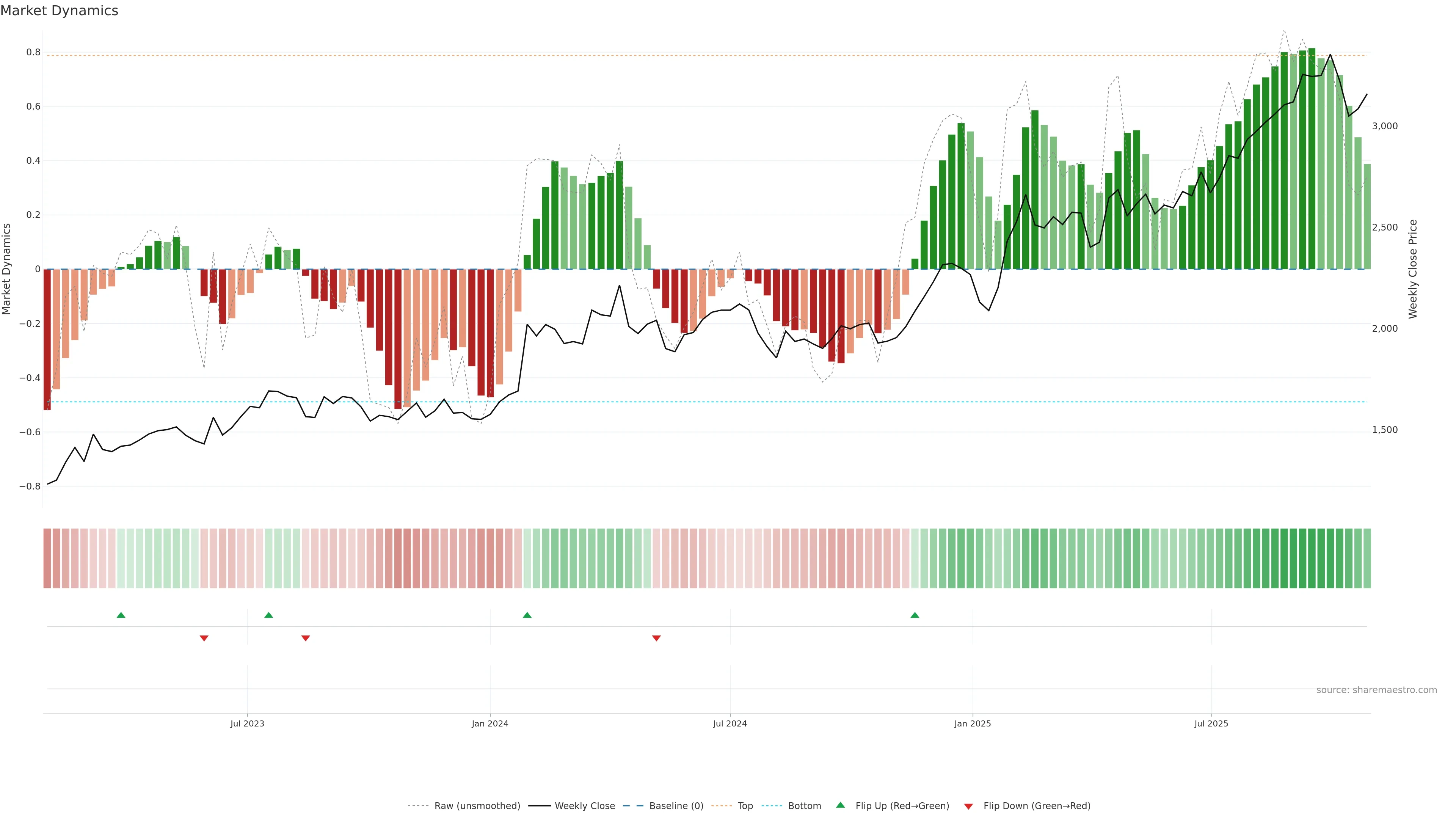The width and height of the screenshot is (1456, 819).
Task: Click the Weekly Close Price axis title
Action: pyautogui.click(x=1413, y=269)
